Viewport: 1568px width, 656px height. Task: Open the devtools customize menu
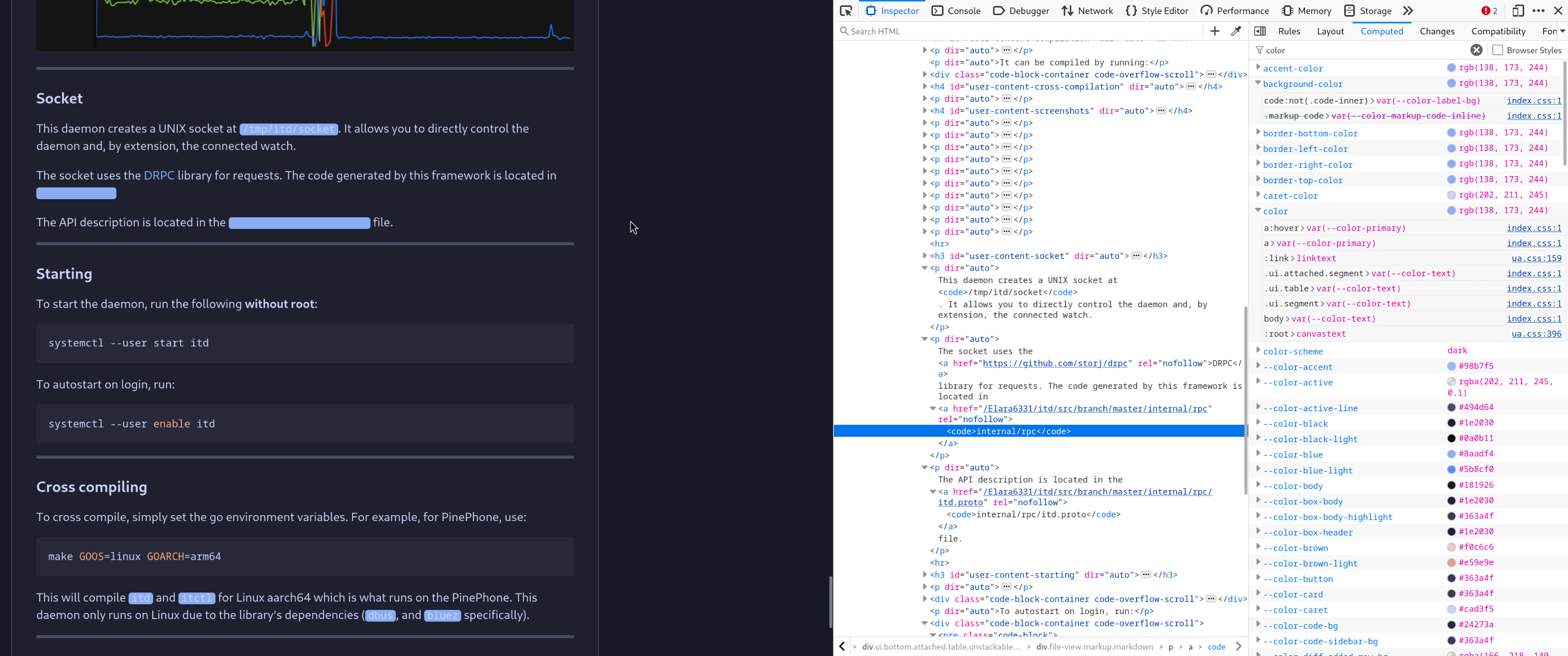click(x=1538, y=10)
